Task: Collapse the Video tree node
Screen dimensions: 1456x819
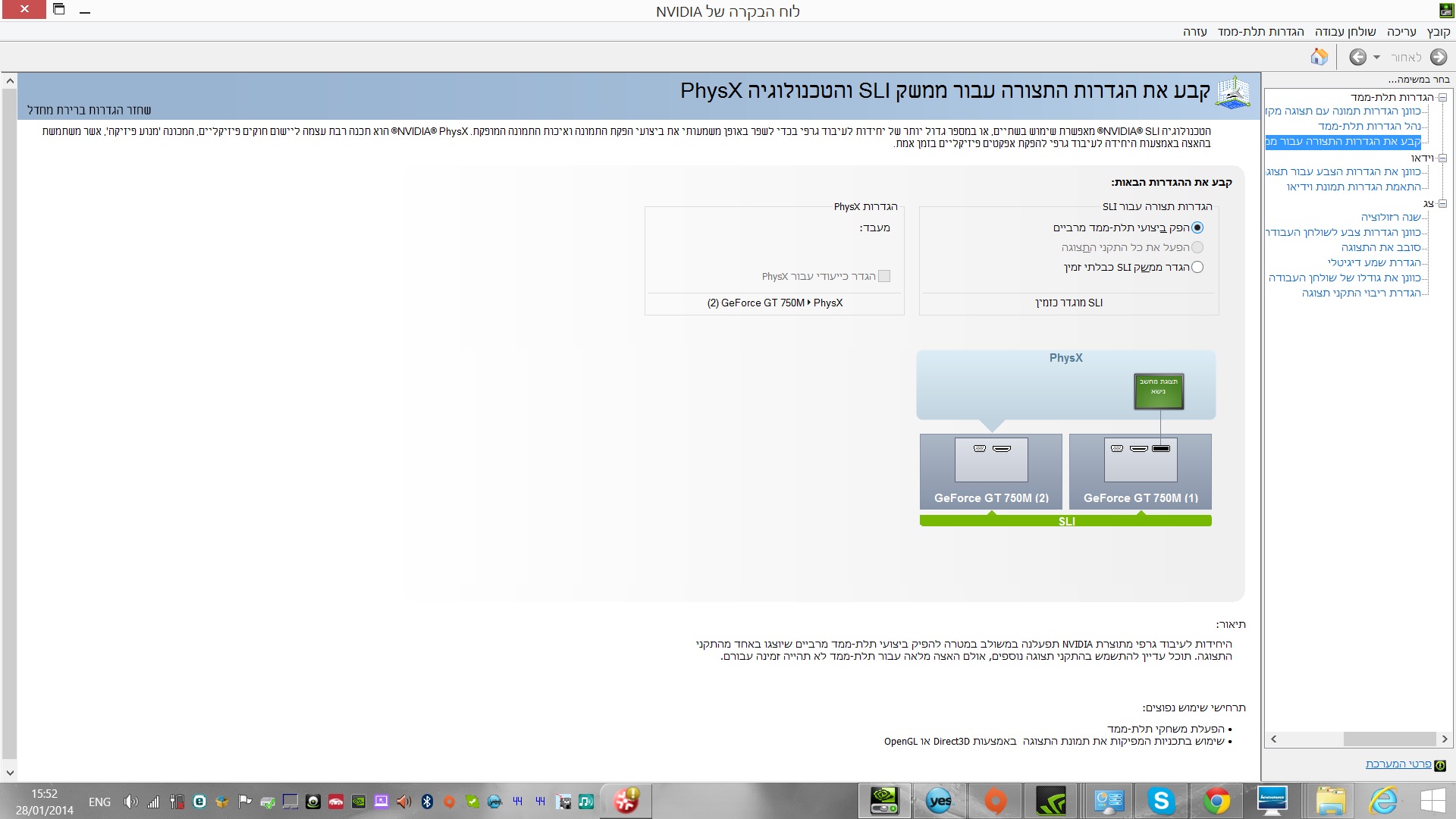Action: tap(1442, 158)
